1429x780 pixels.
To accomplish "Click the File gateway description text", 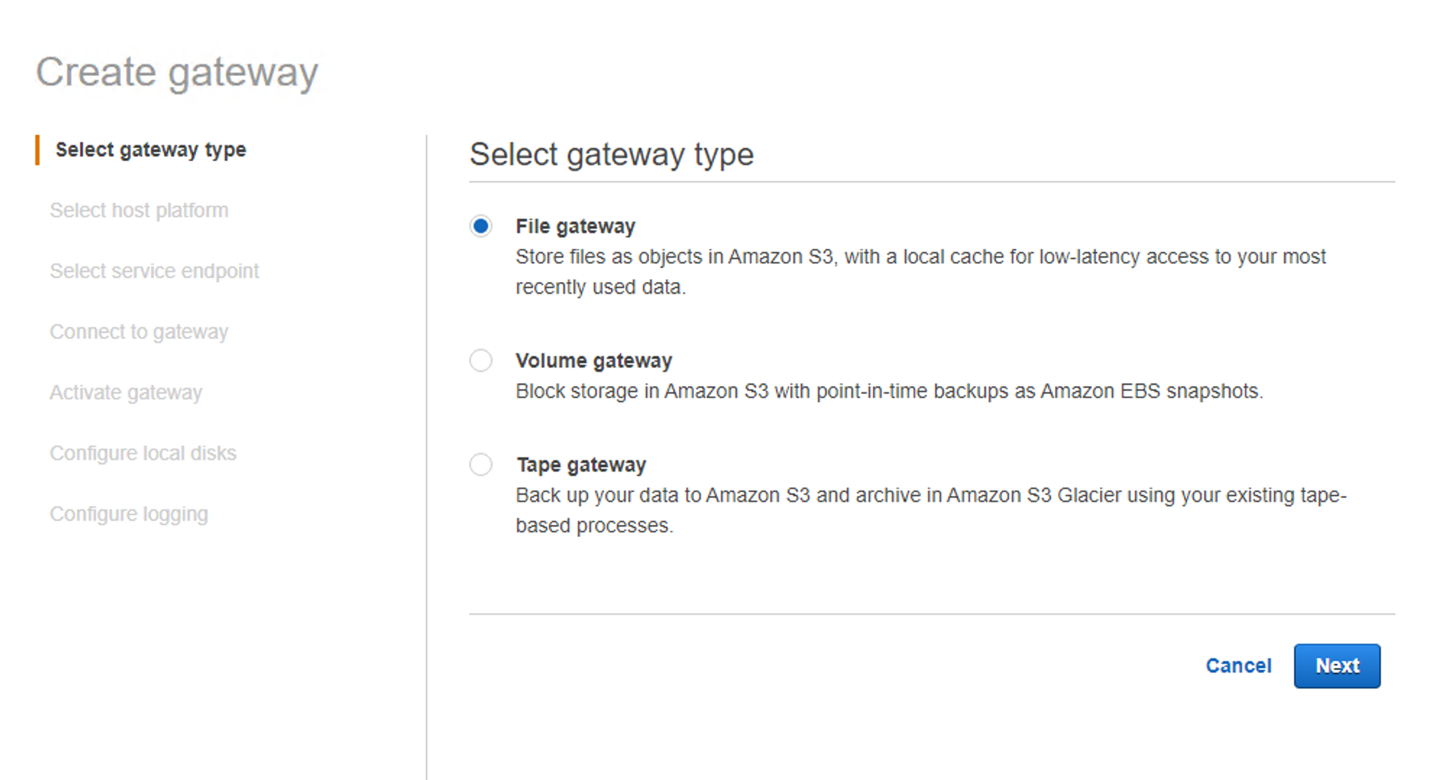I will [x=920, y=271].
